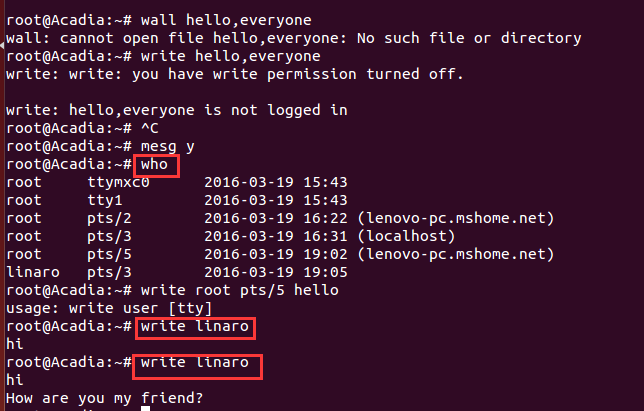This screenshot has height=411, width=644.
Task: Click the 'mesg y' command text
Action: [x=168, y=147]
